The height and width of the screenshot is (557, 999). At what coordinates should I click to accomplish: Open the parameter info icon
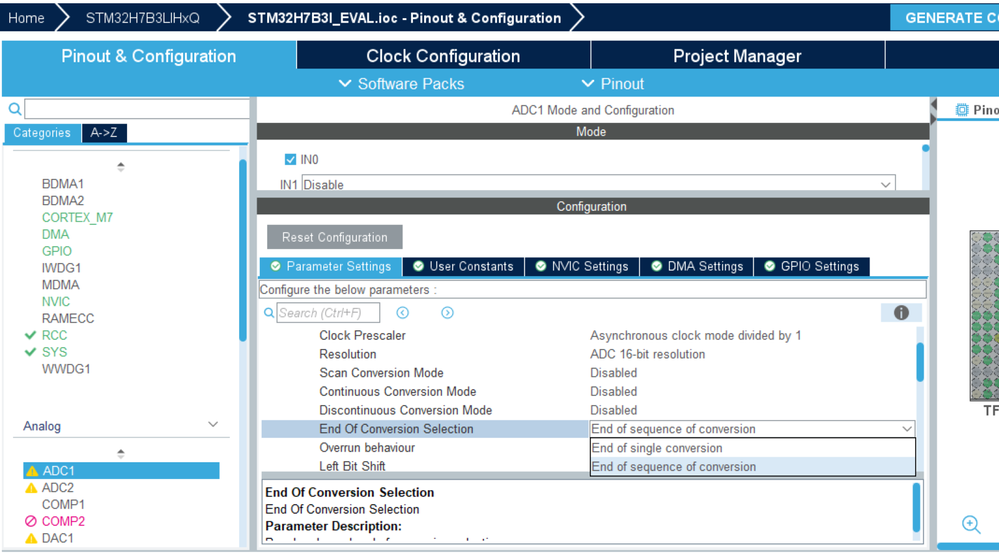tap(901, 313)
